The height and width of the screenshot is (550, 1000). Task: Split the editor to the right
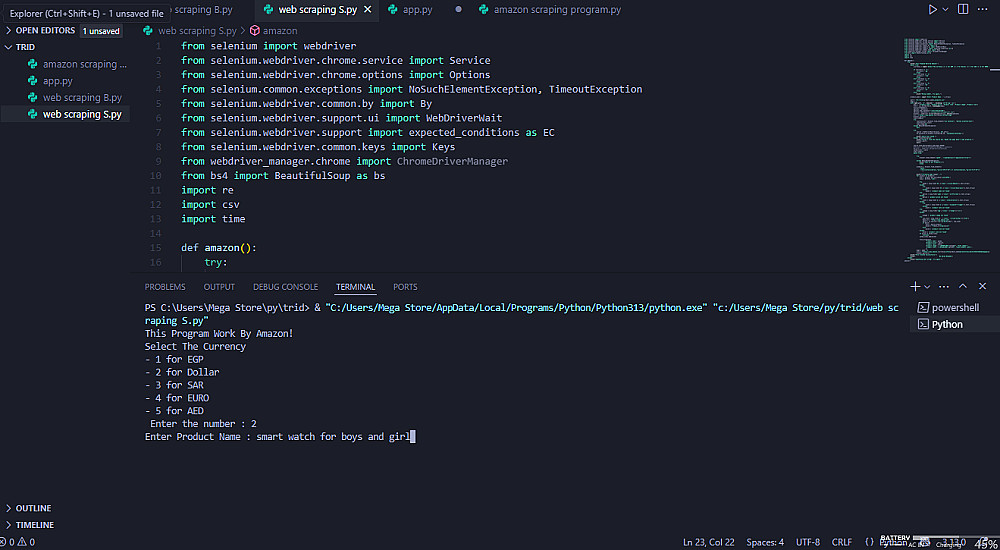tap(963, 10)
